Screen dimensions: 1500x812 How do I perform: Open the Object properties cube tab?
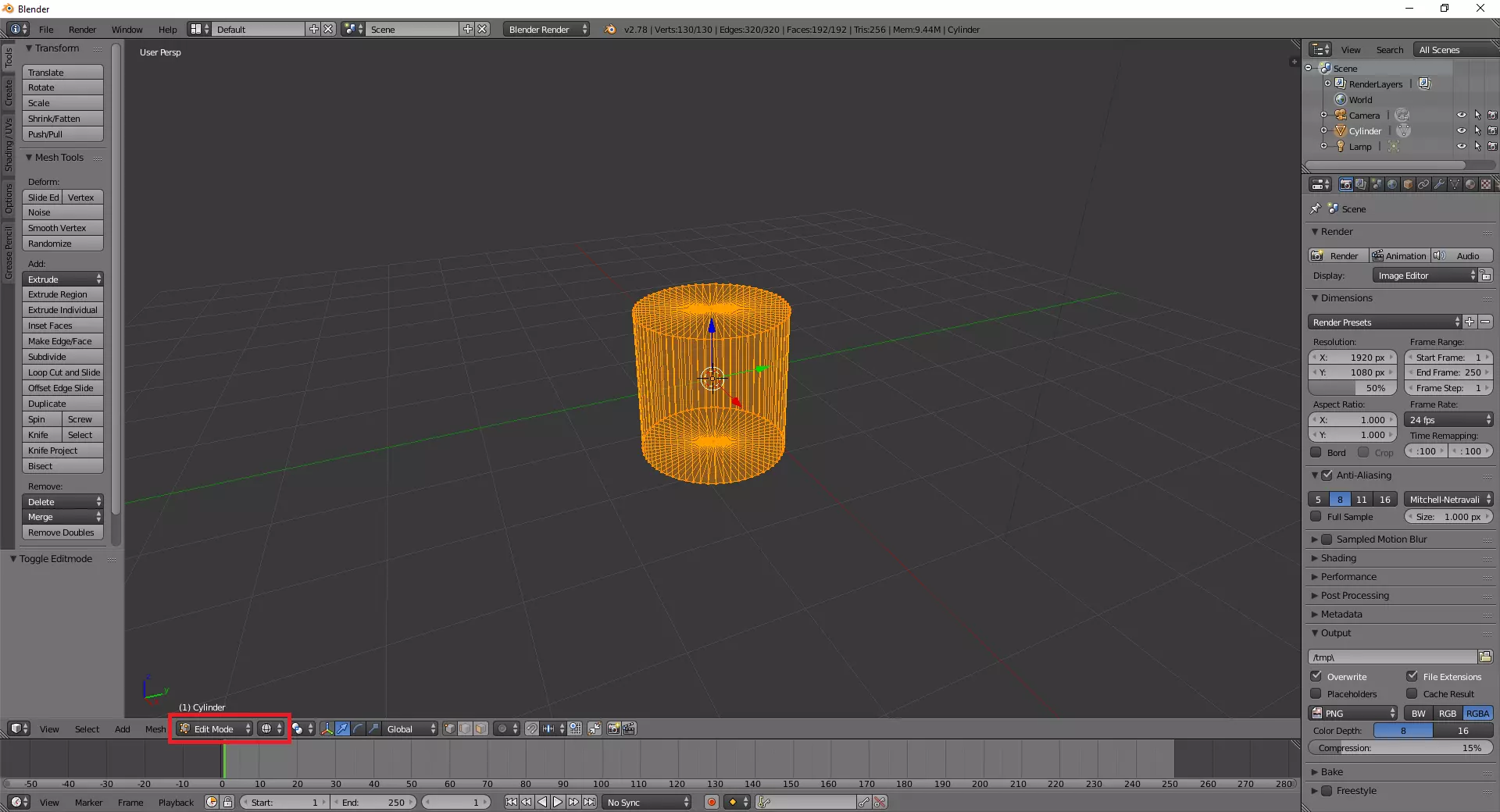click(1408, 184)
